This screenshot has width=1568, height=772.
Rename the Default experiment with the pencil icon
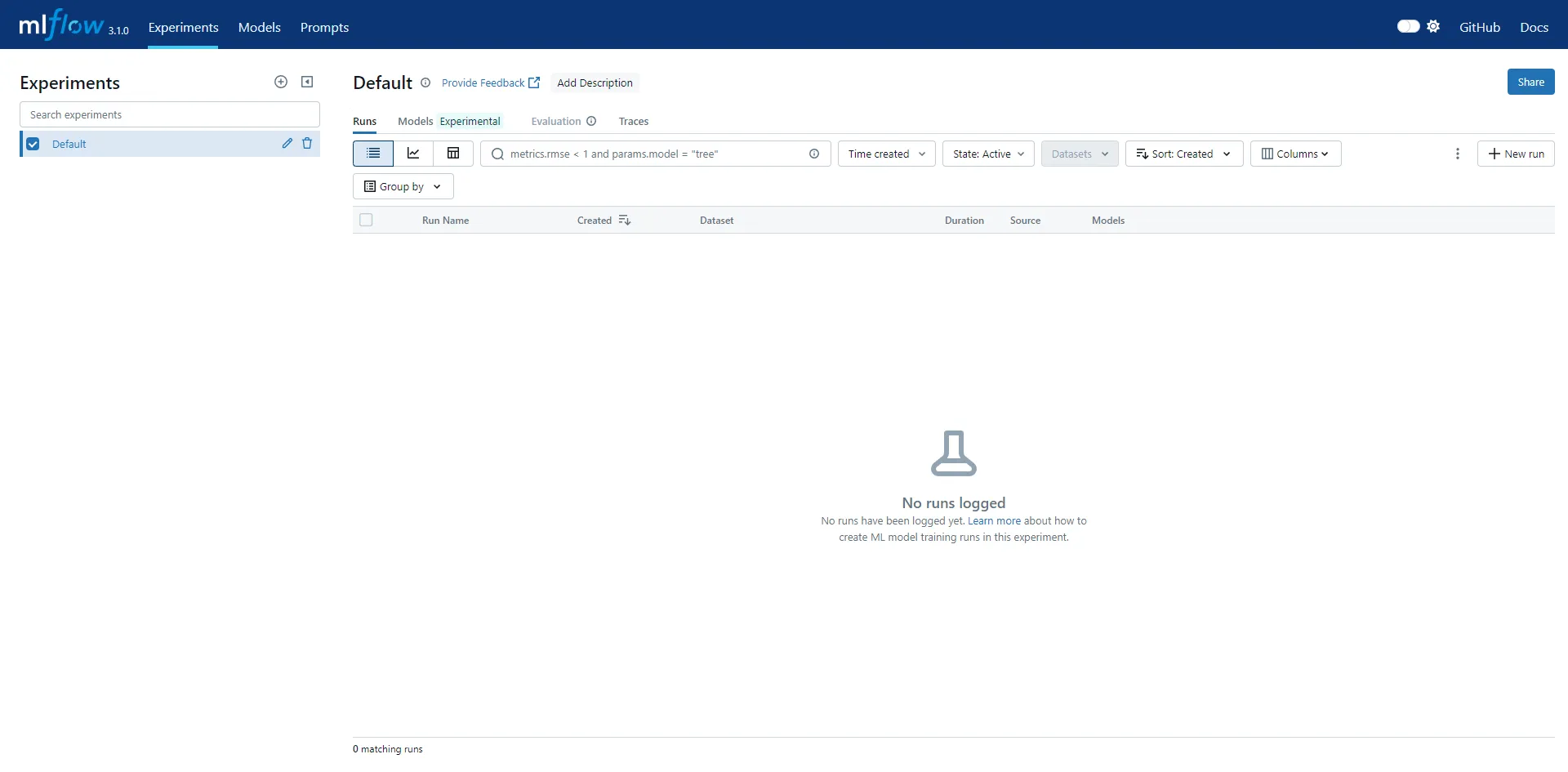[287, 143]
